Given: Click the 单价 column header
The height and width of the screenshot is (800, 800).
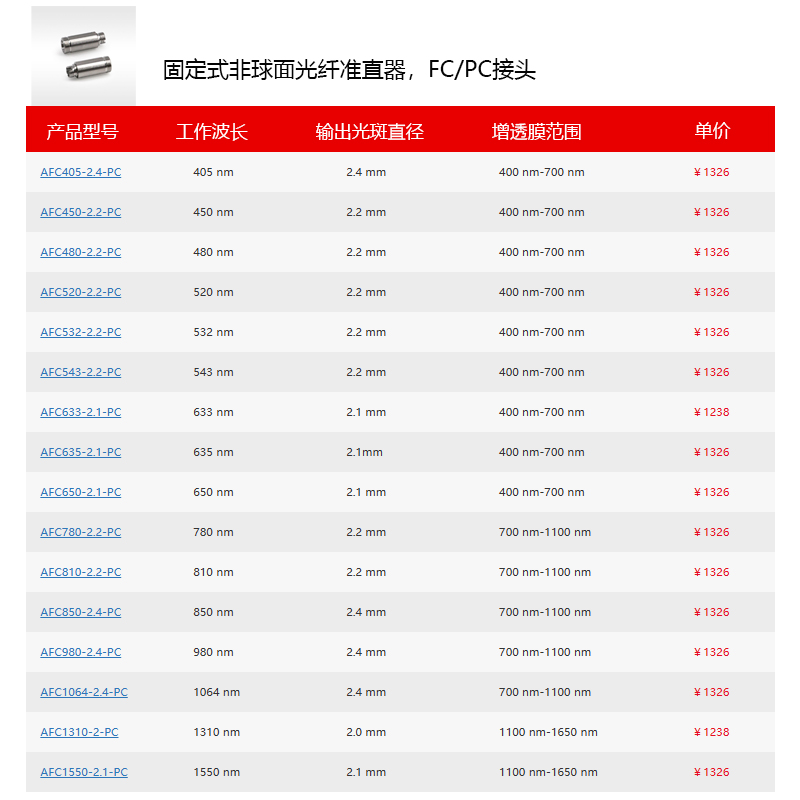Looking at the screenshot, I should 712,131.
